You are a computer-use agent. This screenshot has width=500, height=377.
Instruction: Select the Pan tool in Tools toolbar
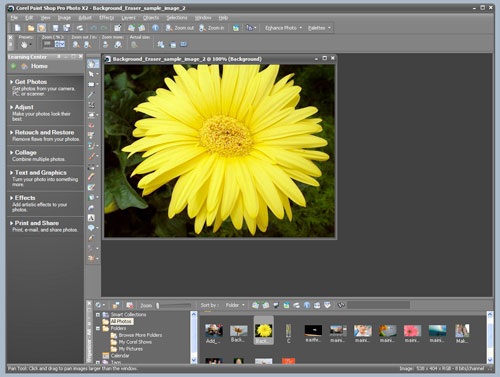(91, 64)
